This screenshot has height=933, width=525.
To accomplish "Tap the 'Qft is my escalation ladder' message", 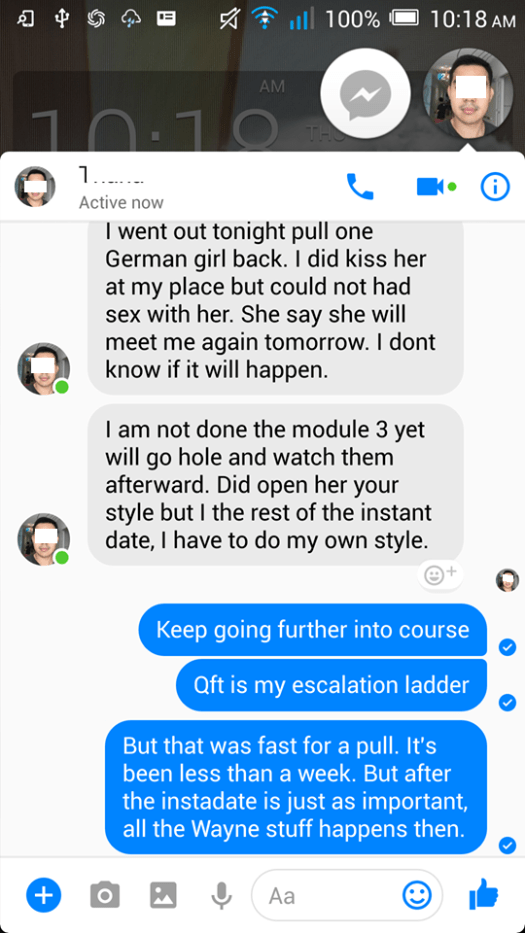I will (x=331, y=685).
